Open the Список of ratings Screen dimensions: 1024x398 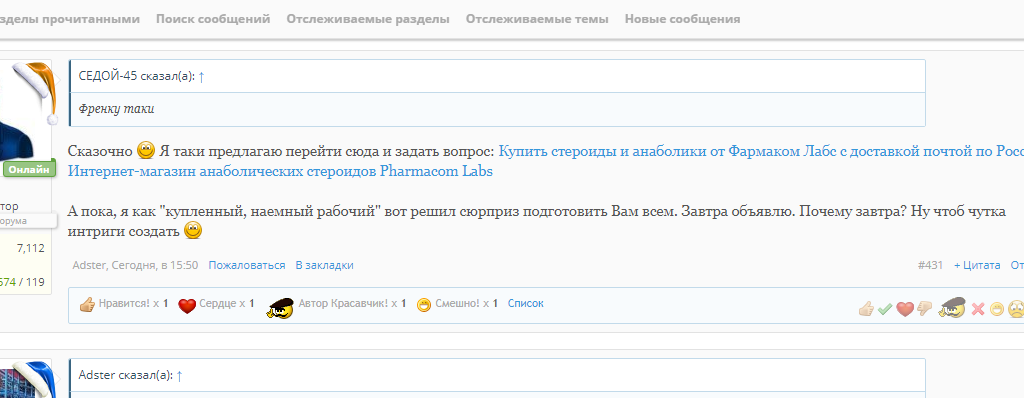click(x=526, y=303)
